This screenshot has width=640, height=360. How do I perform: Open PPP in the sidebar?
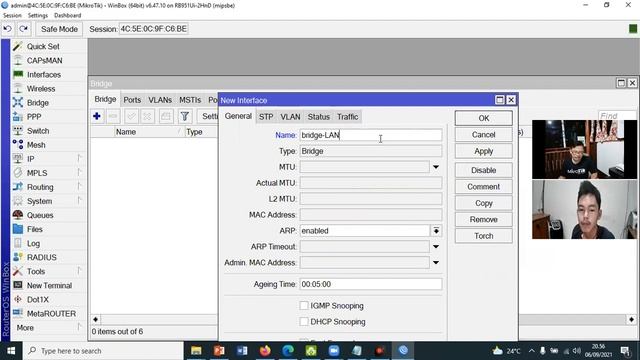pos(34,117)
